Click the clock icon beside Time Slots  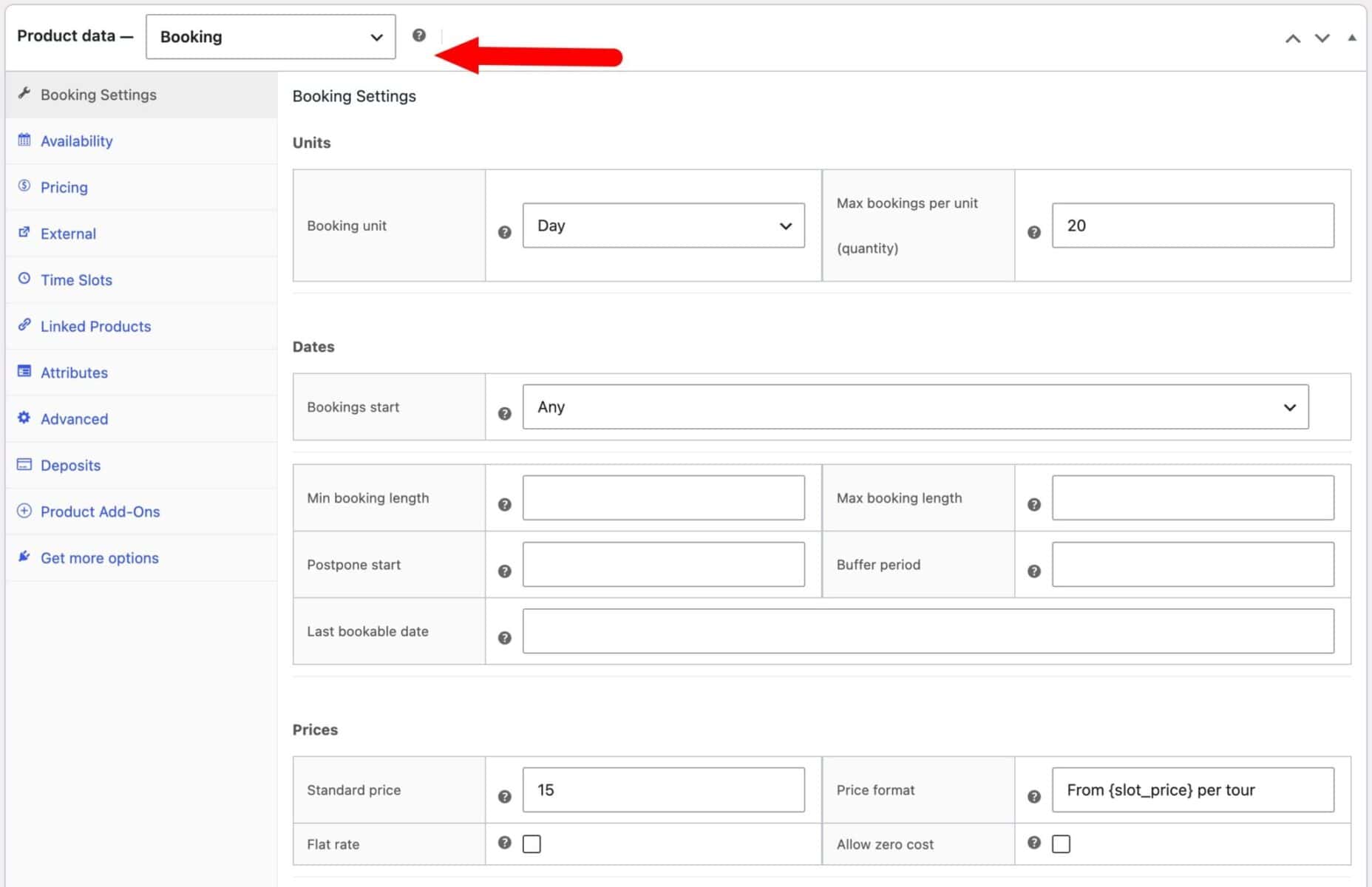coord(24,279)
